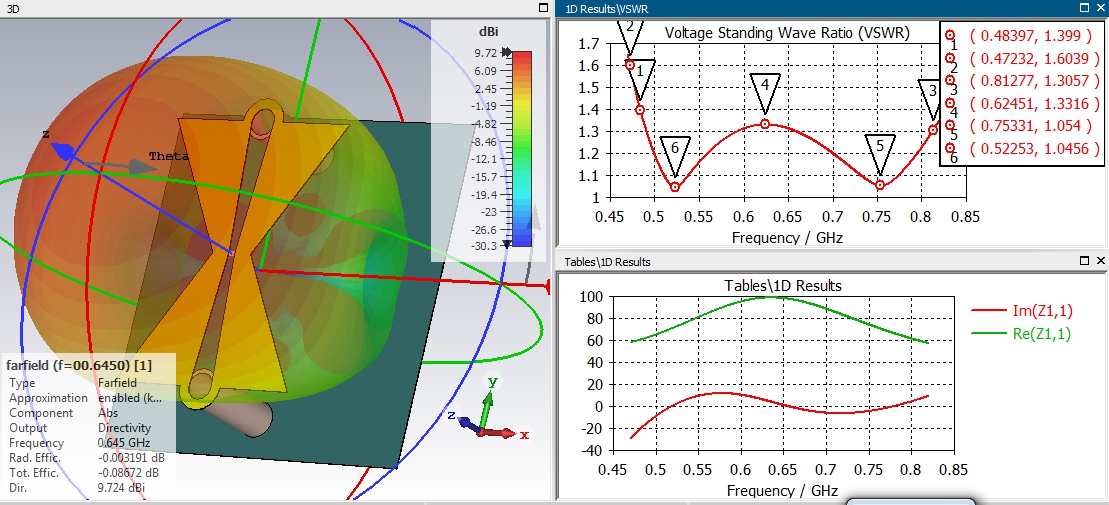Click the -26.6 value on color scale
The width and height of the screenshot is (1109, 505).
[x=484, y=230]
